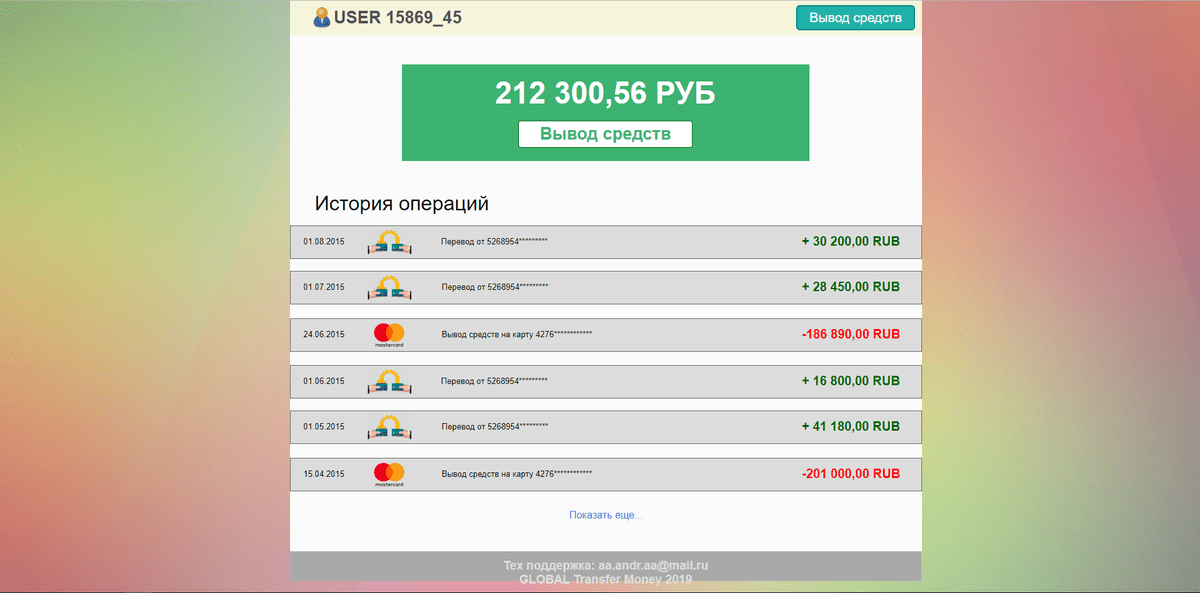The image size is (1200, 593).
Task: Click the date 01.05.2015
Action: pos(324,427)
